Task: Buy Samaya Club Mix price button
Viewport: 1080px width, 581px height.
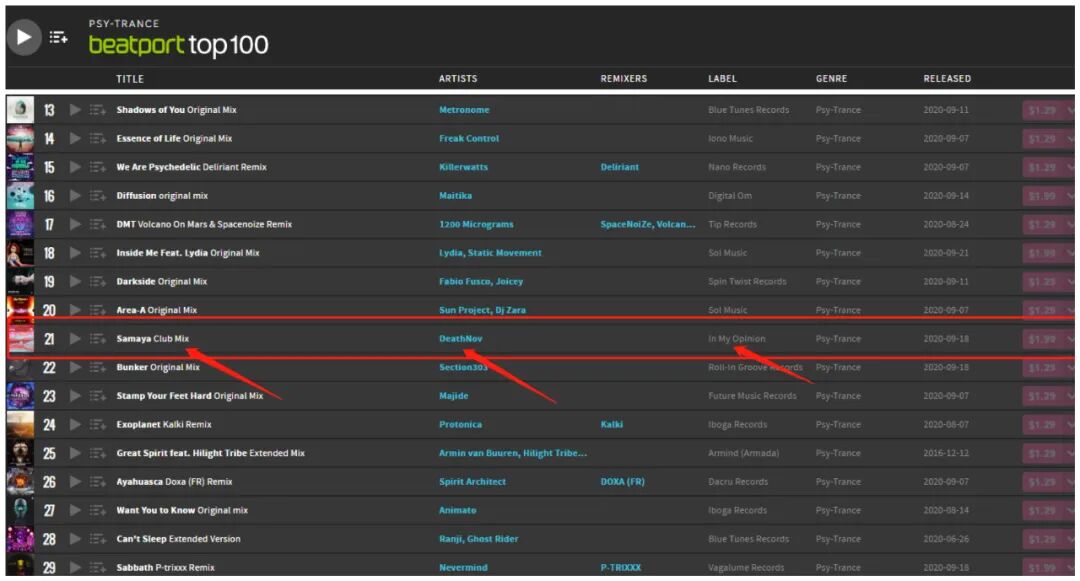Action: tap(1043, 339)
